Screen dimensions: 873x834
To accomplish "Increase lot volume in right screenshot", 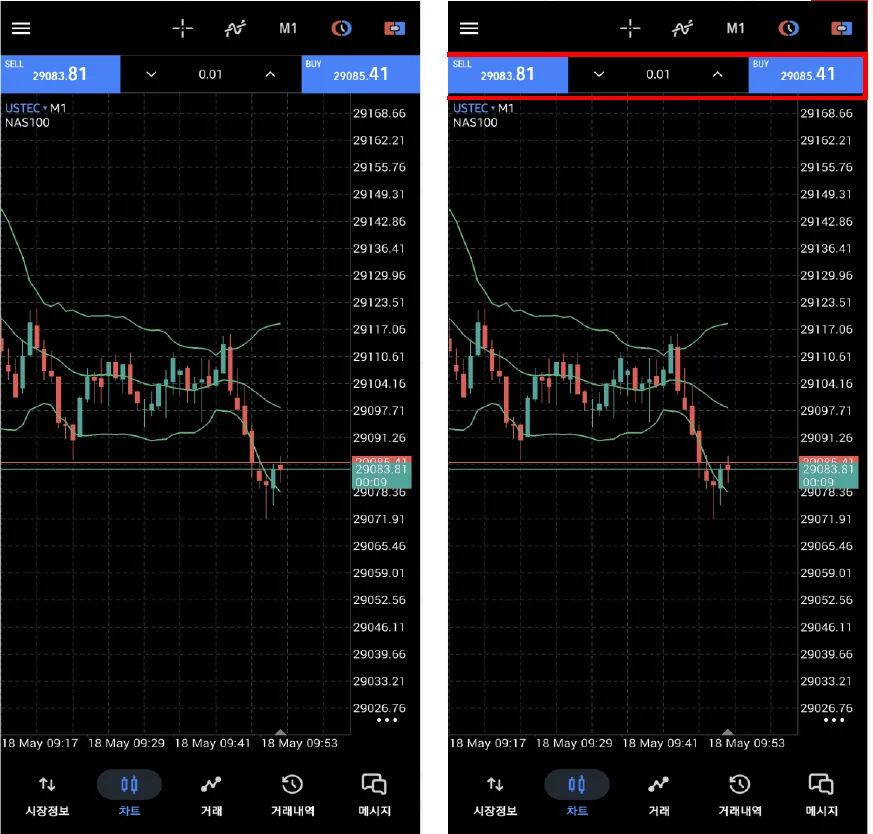I will 718,74.
